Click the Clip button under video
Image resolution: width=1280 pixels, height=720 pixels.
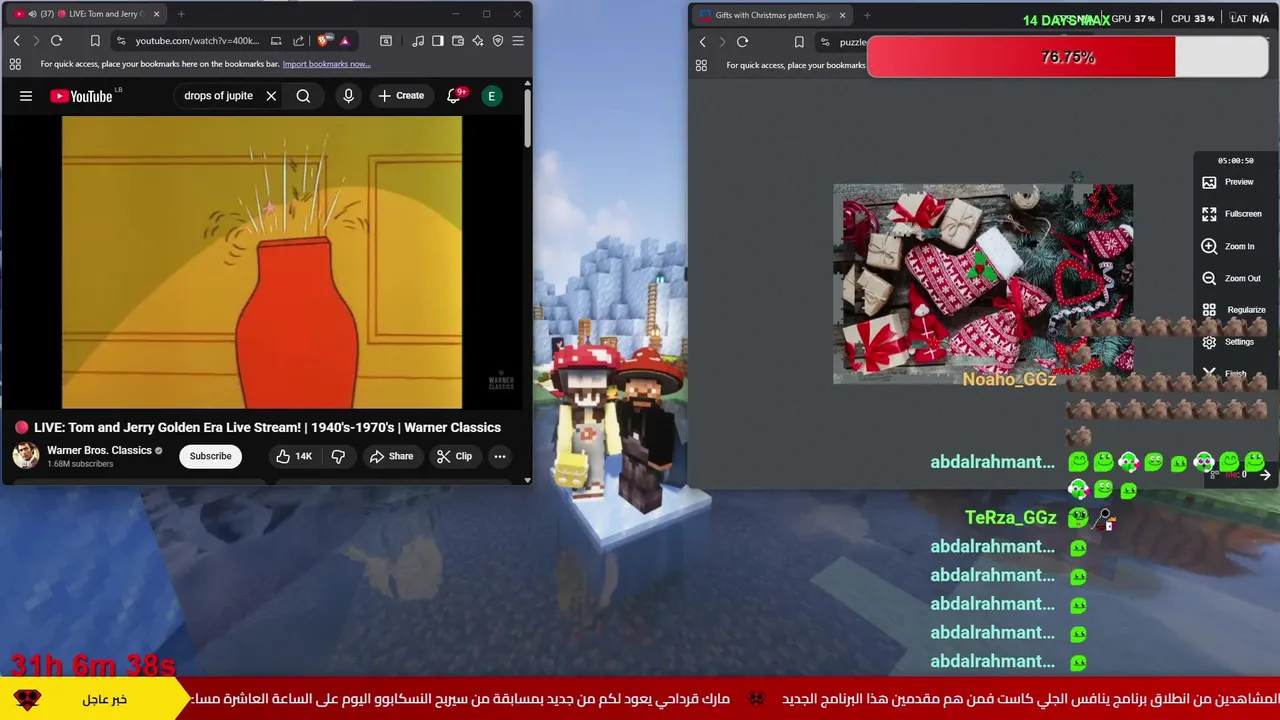tap(454, 456)
